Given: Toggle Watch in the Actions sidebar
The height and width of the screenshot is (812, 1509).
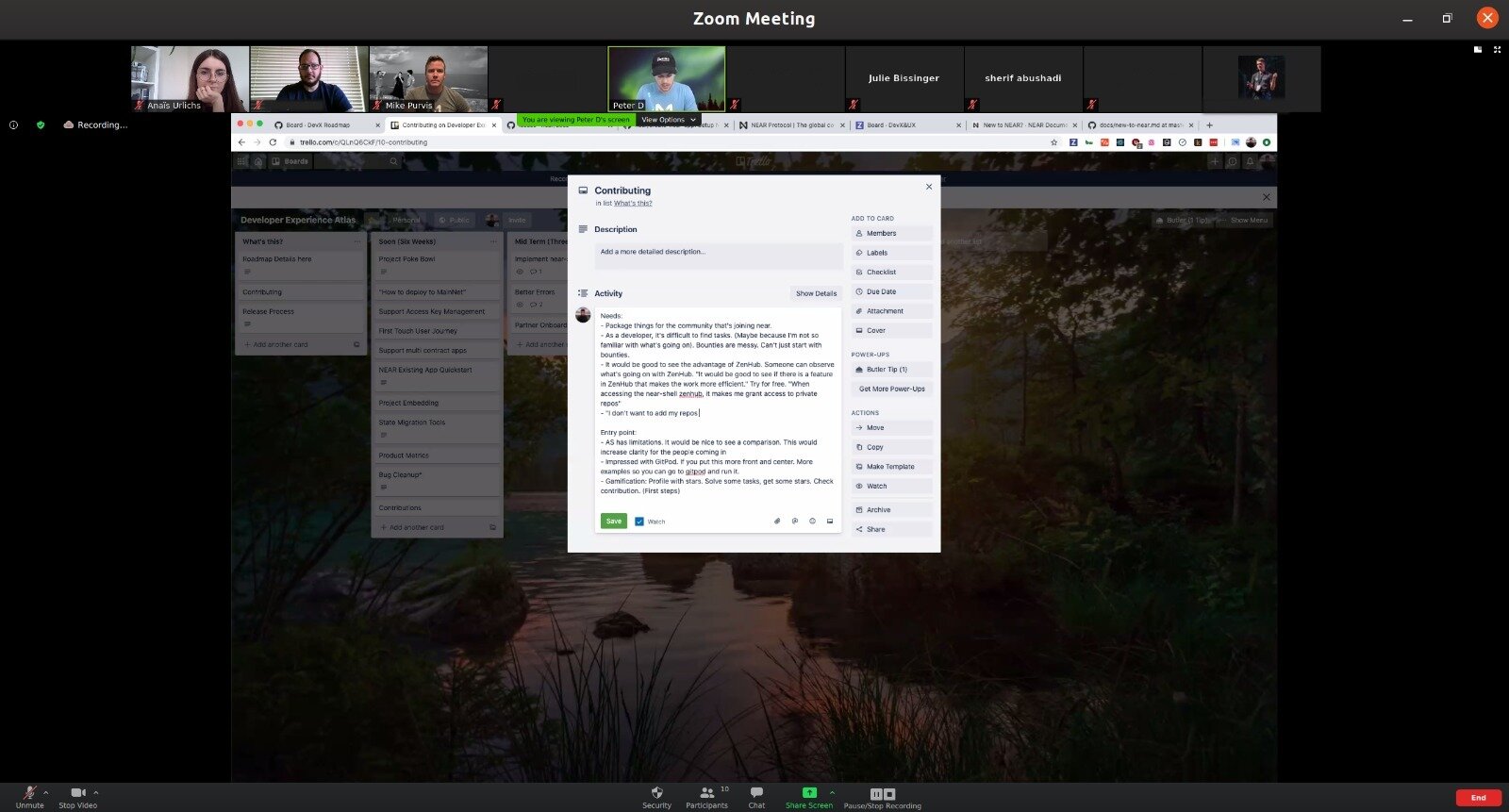Looking at the screenshot, I should point(892,486).
